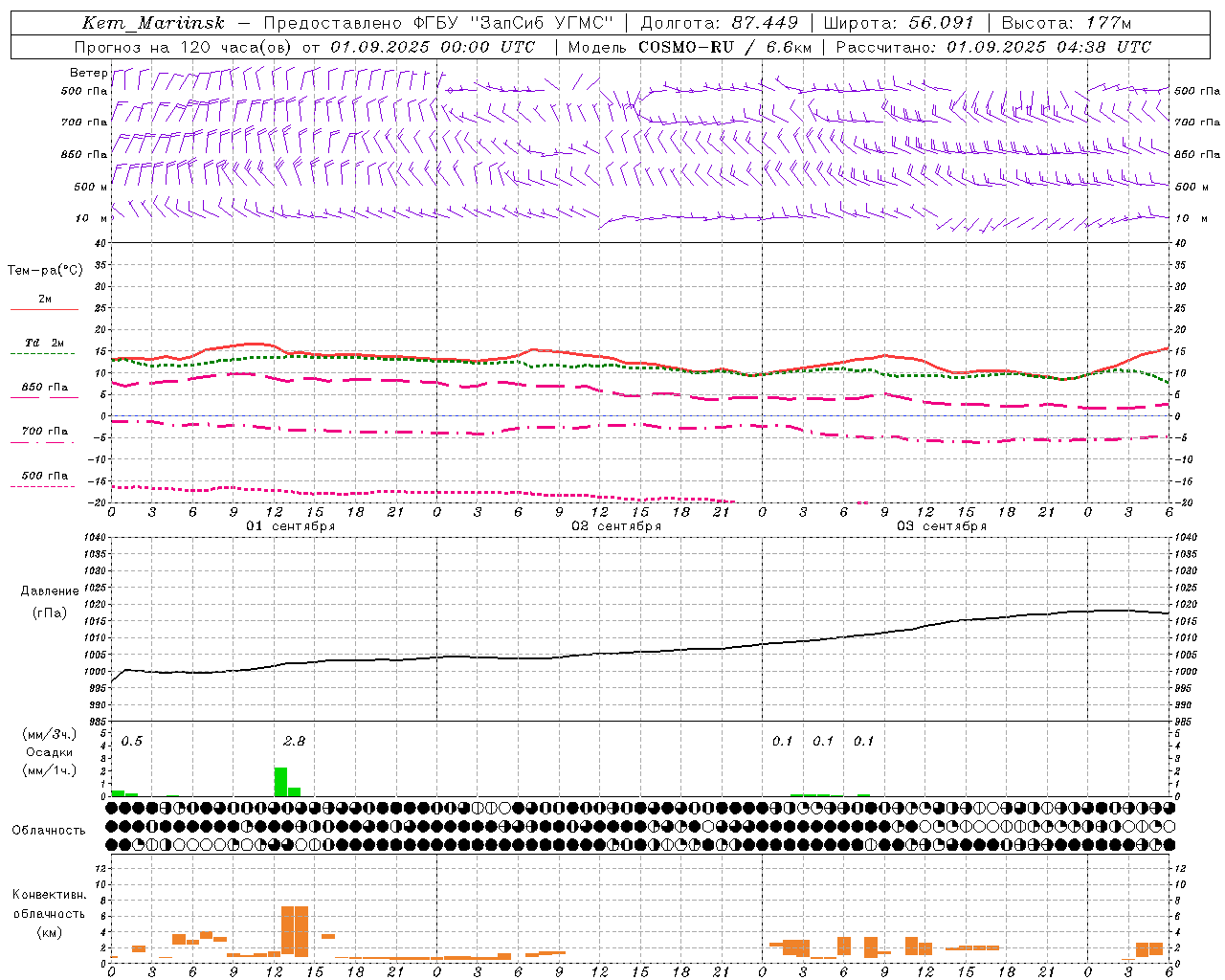Click the 'Td 2м' dew point legend label
Image resolution: width=1225 pixels, height=980 pixels.
44,343
